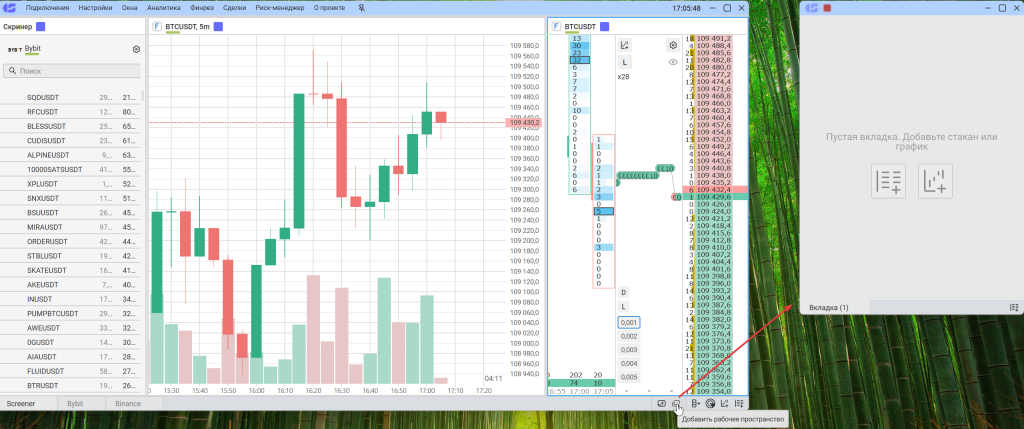Open the BTCUSDT, 5m chart symbol selector

pos(189,26)
